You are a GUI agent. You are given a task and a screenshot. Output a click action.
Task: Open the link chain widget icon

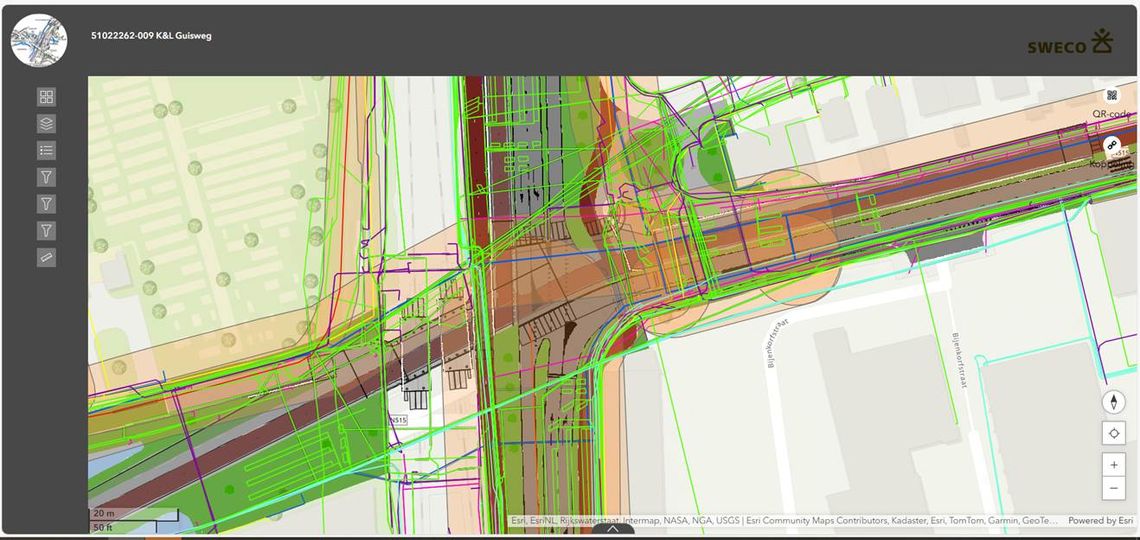[x=1112, y=145]
